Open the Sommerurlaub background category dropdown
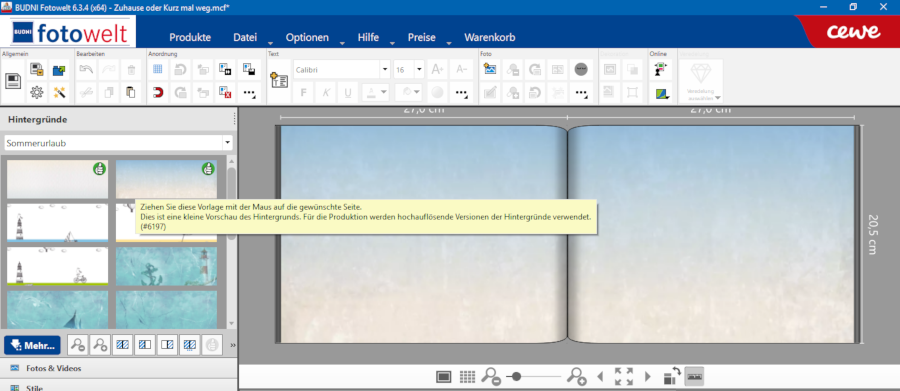 [118, 143]
